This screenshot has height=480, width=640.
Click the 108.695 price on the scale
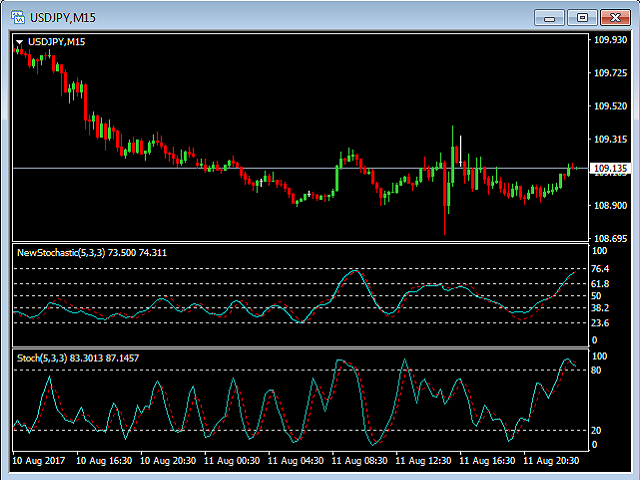608,239
